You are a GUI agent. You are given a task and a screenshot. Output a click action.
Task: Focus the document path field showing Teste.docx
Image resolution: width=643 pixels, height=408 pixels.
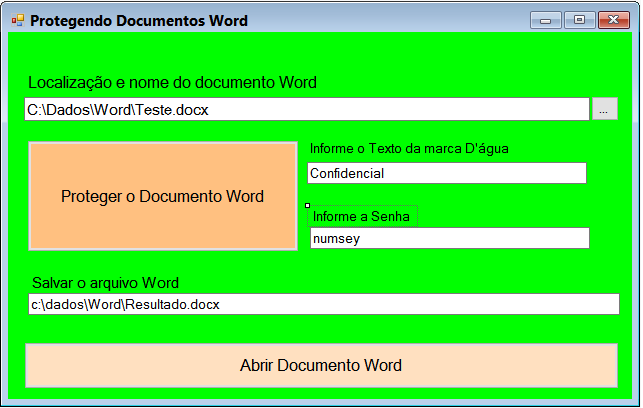coord(307,109)
